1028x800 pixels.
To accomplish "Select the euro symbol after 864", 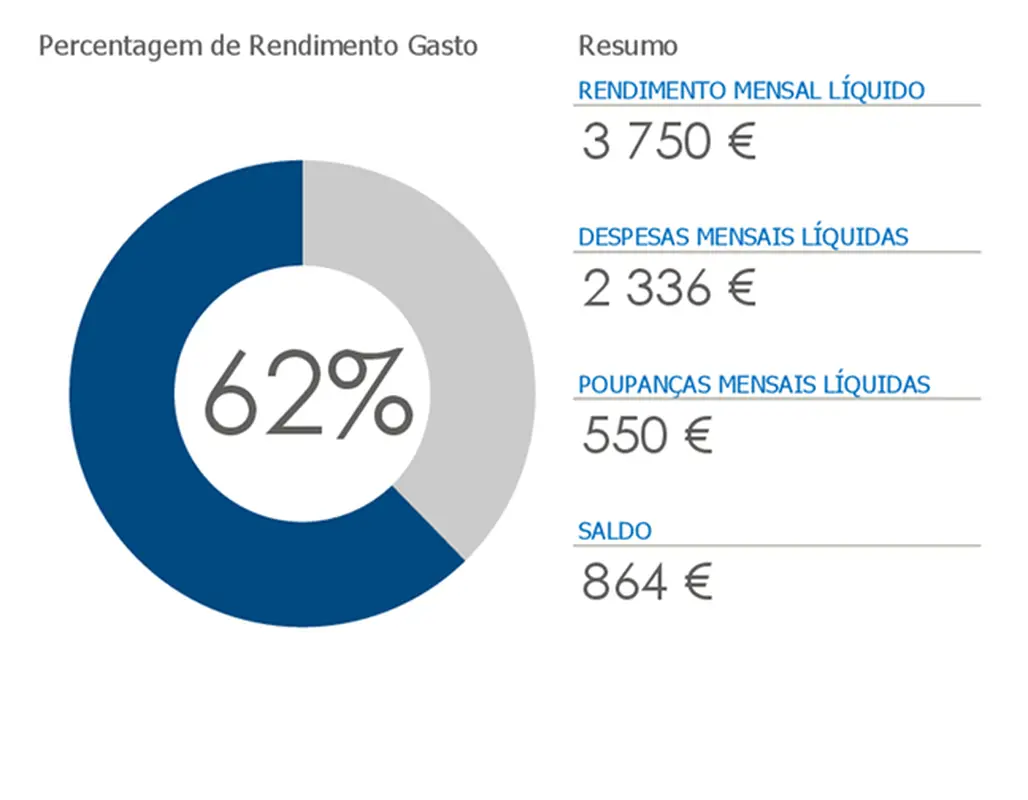I will pos(696,584).
